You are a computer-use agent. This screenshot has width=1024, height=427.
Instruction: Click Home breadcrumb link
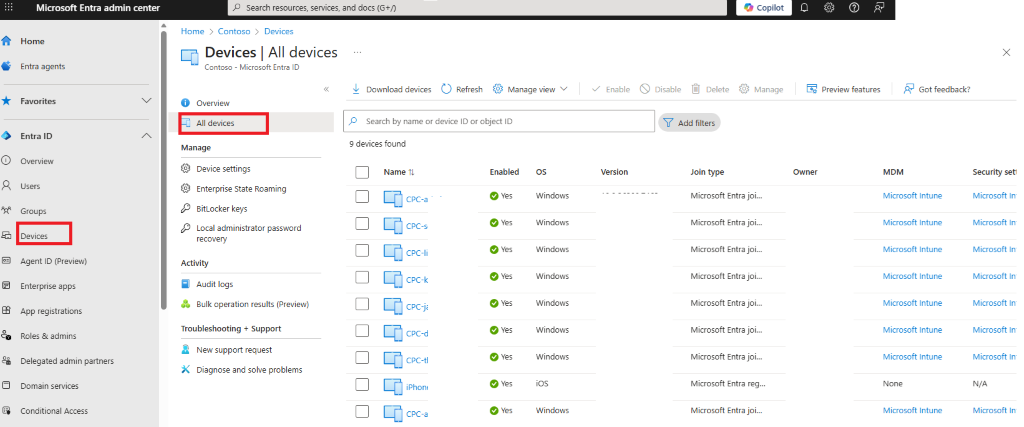coord(193,31)
